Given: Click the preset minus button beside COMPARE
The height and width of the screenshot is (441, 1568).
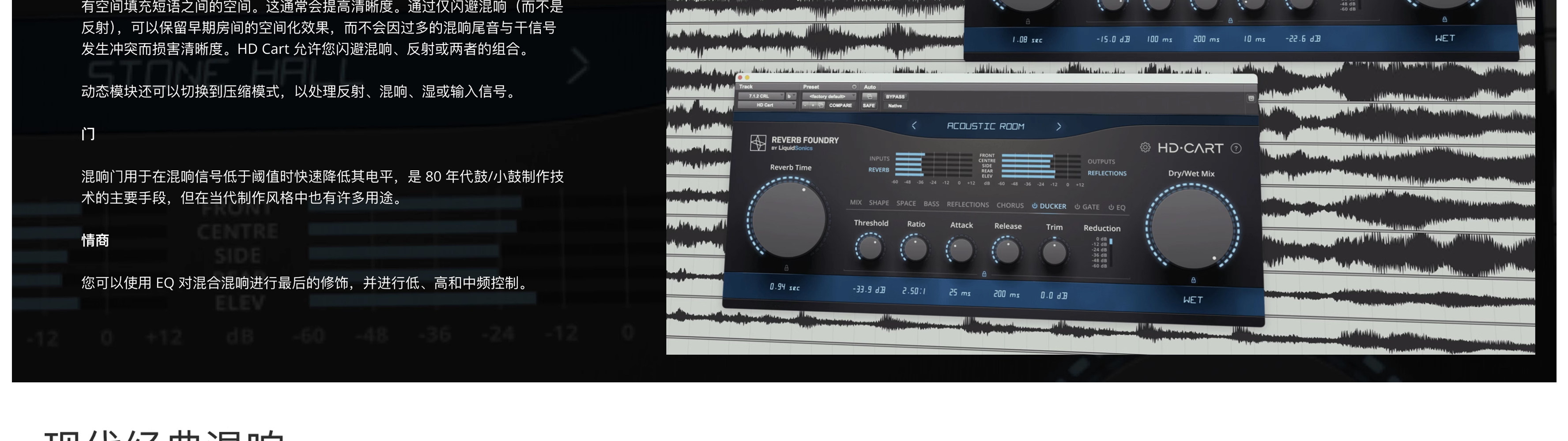Looking at the screenshot, I should tap(805, 105).
